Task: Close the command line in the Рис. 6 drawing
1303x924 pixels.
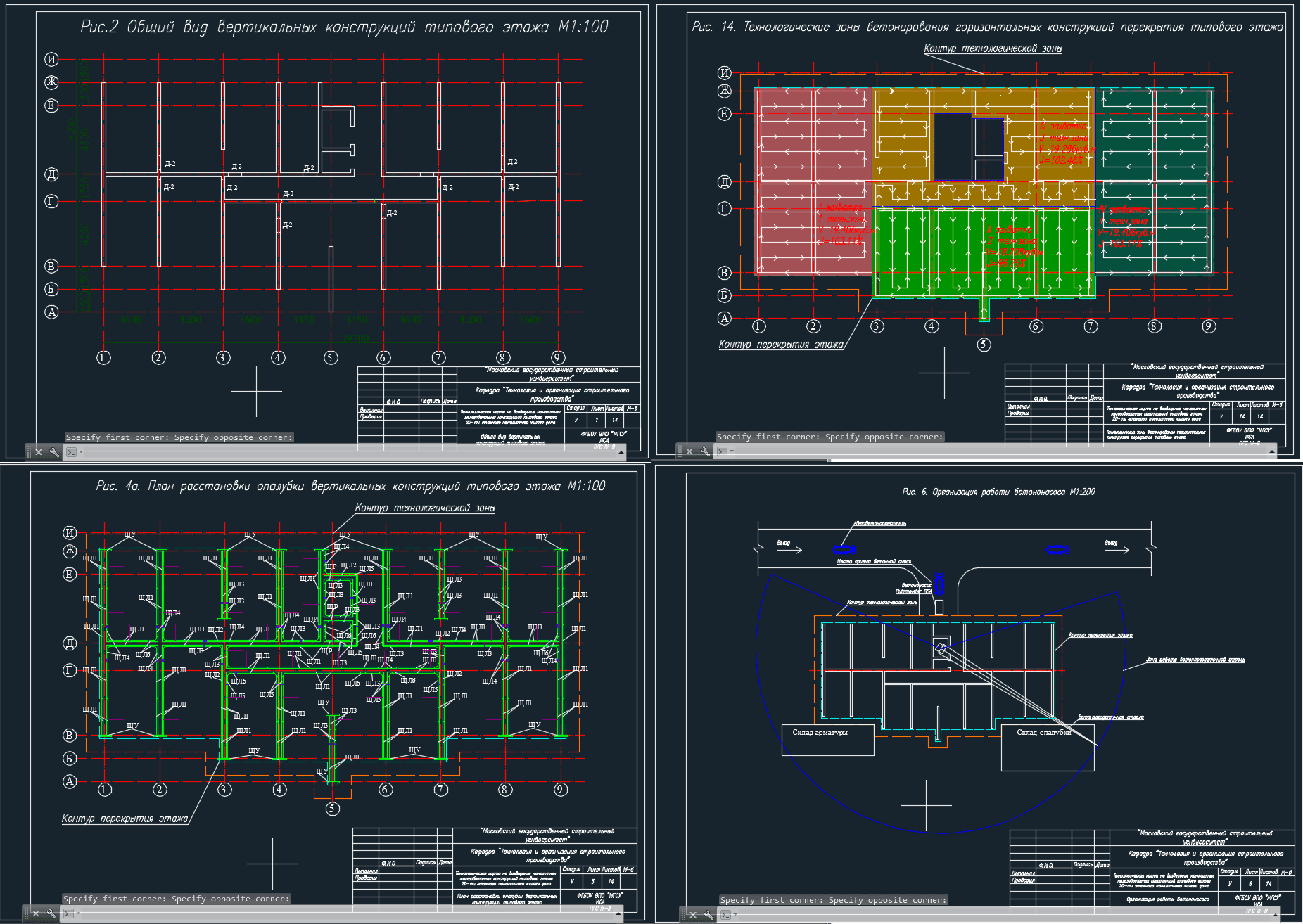Action: pos(694,915)
